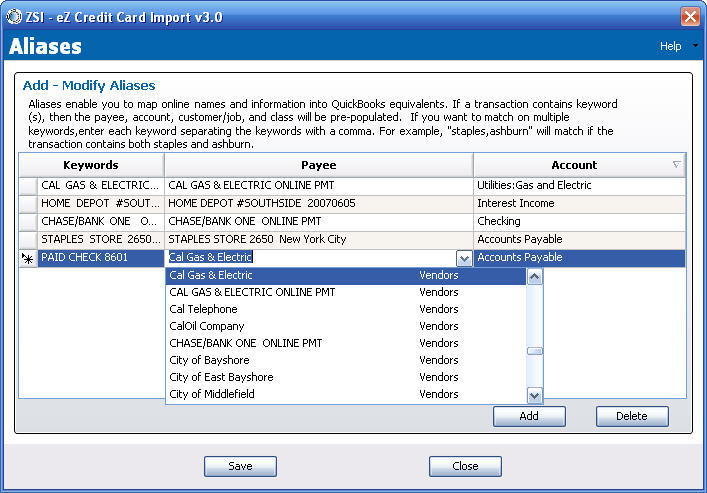Click the Close button at bottom
The image size is (707, 493).
(x=465, y=466)
